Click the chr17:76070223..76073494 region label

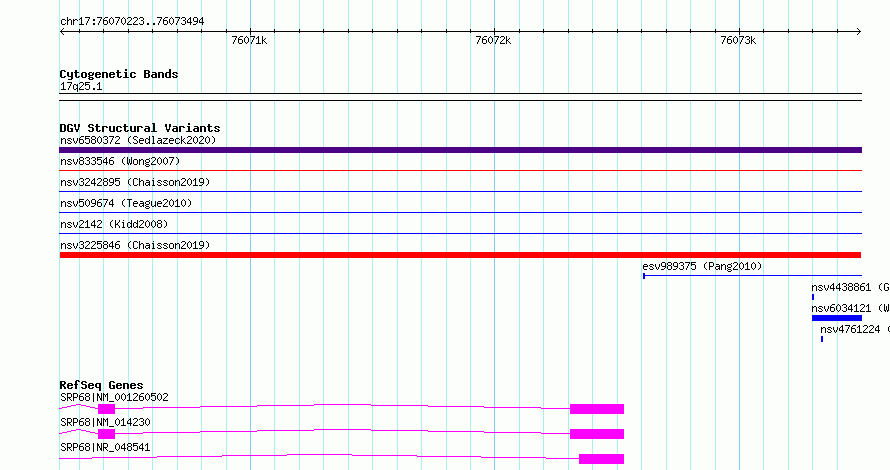132,21
